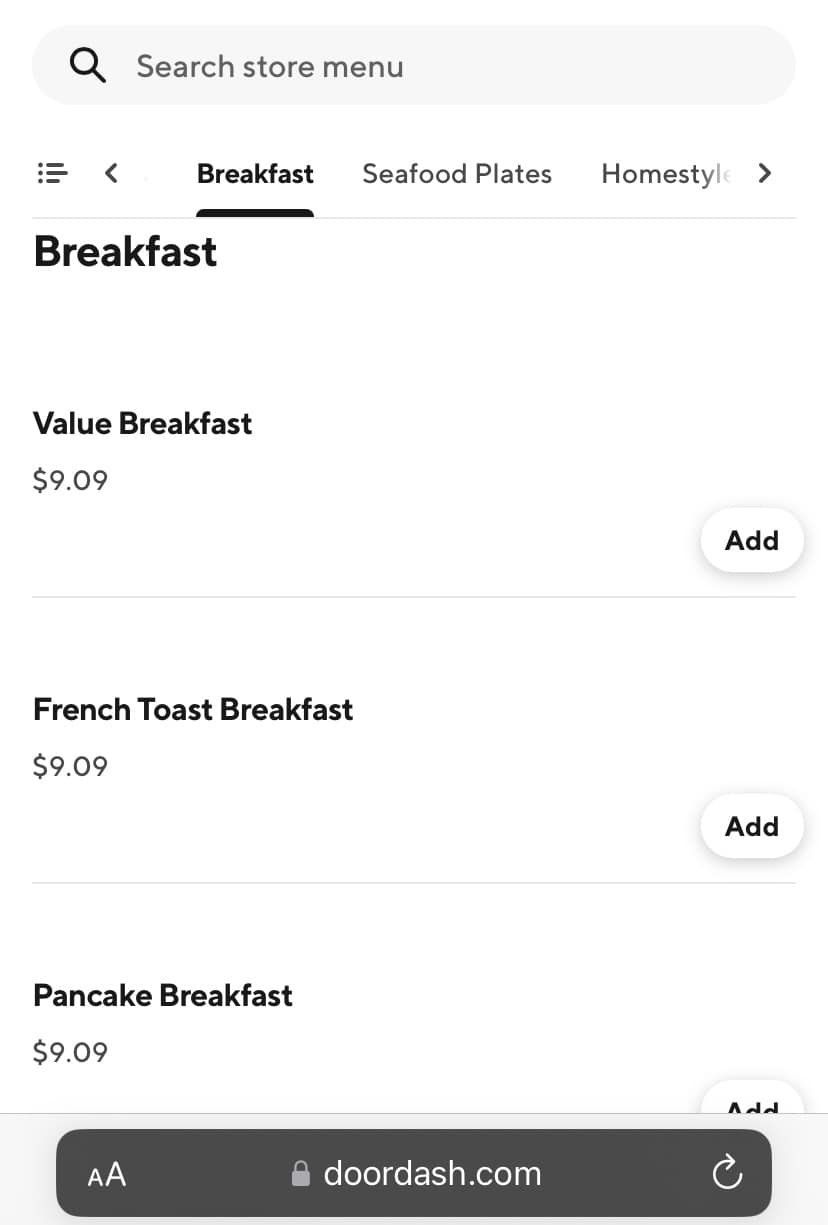The height and width of the screenshot is (1225, 828).
Task: View the French Toast Breakfast item
Action: 193,709
